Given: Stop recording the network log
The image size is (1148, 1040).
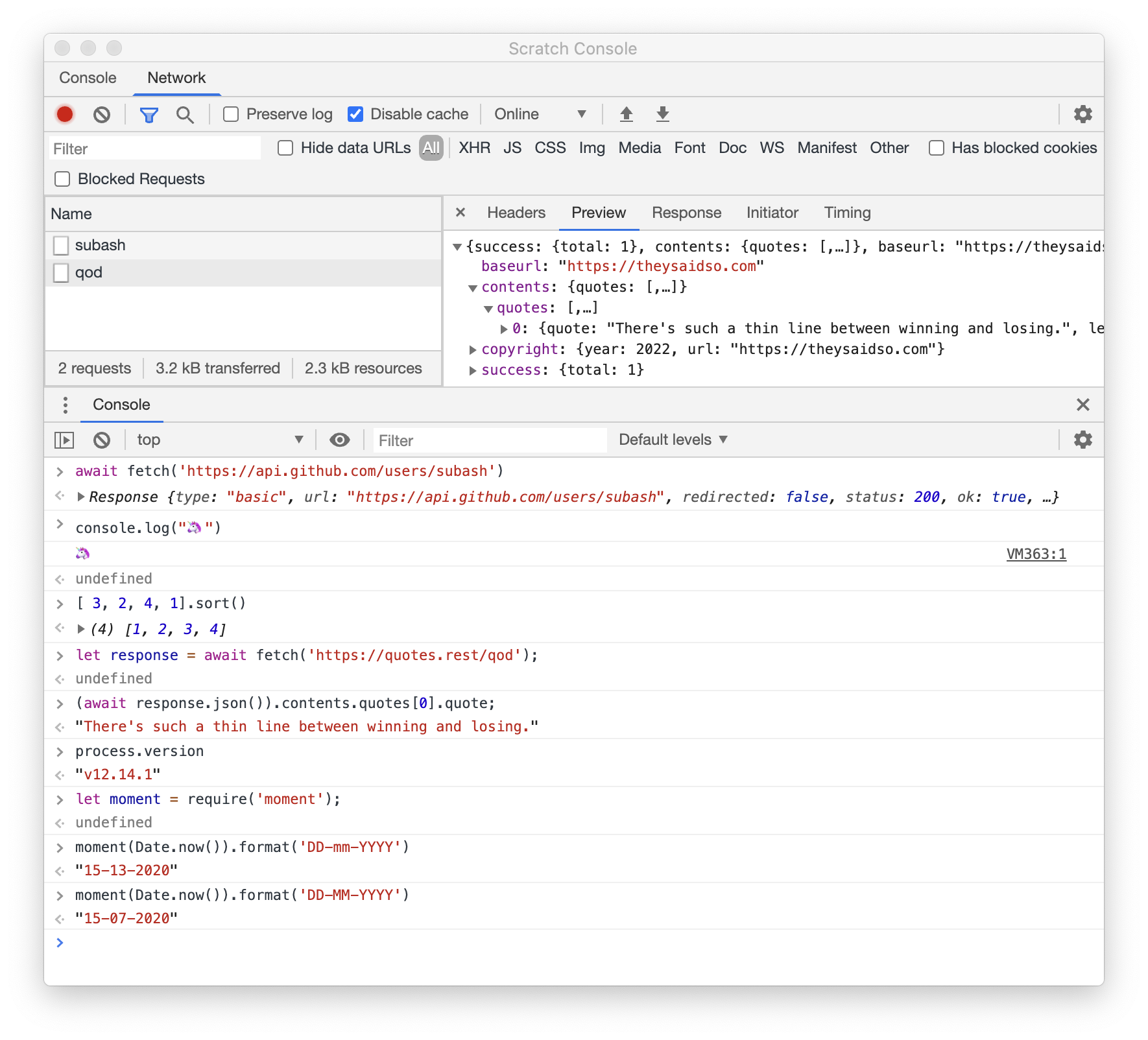Looking at the screenshot, I should [64, 114].
